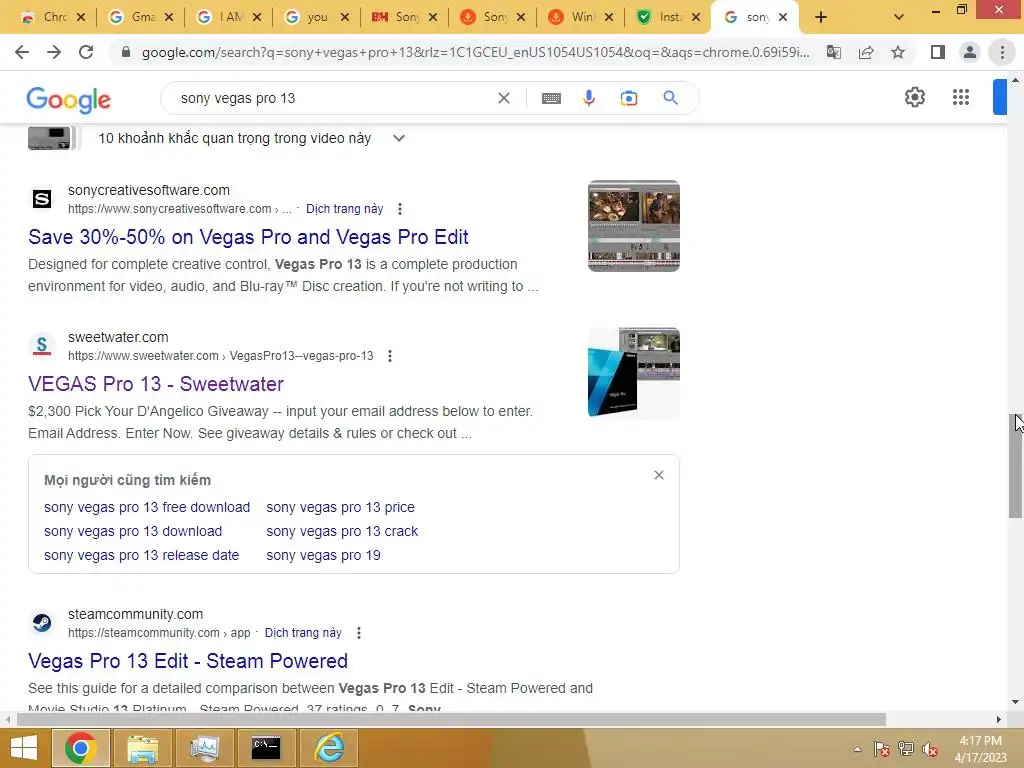This screenshot has height=768, width=1024.
Task: Go forward to the next page
Action: point(54,52)
